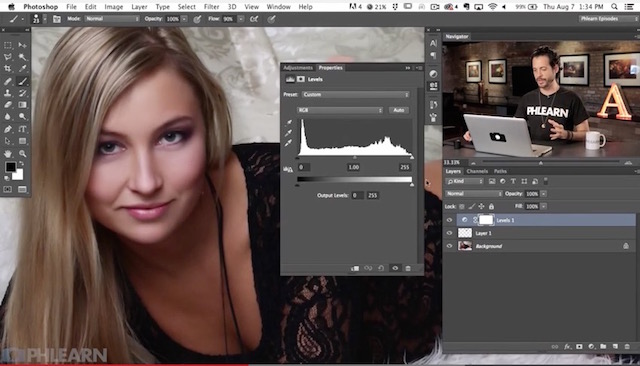
Task: Delete the Levels adjustment with trash icon
Action: tap(408, 268)
